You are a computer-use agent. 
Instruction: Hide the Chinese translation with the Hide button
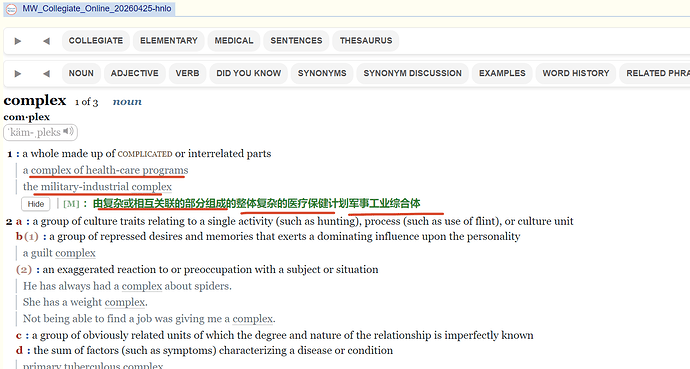point(36,204)
